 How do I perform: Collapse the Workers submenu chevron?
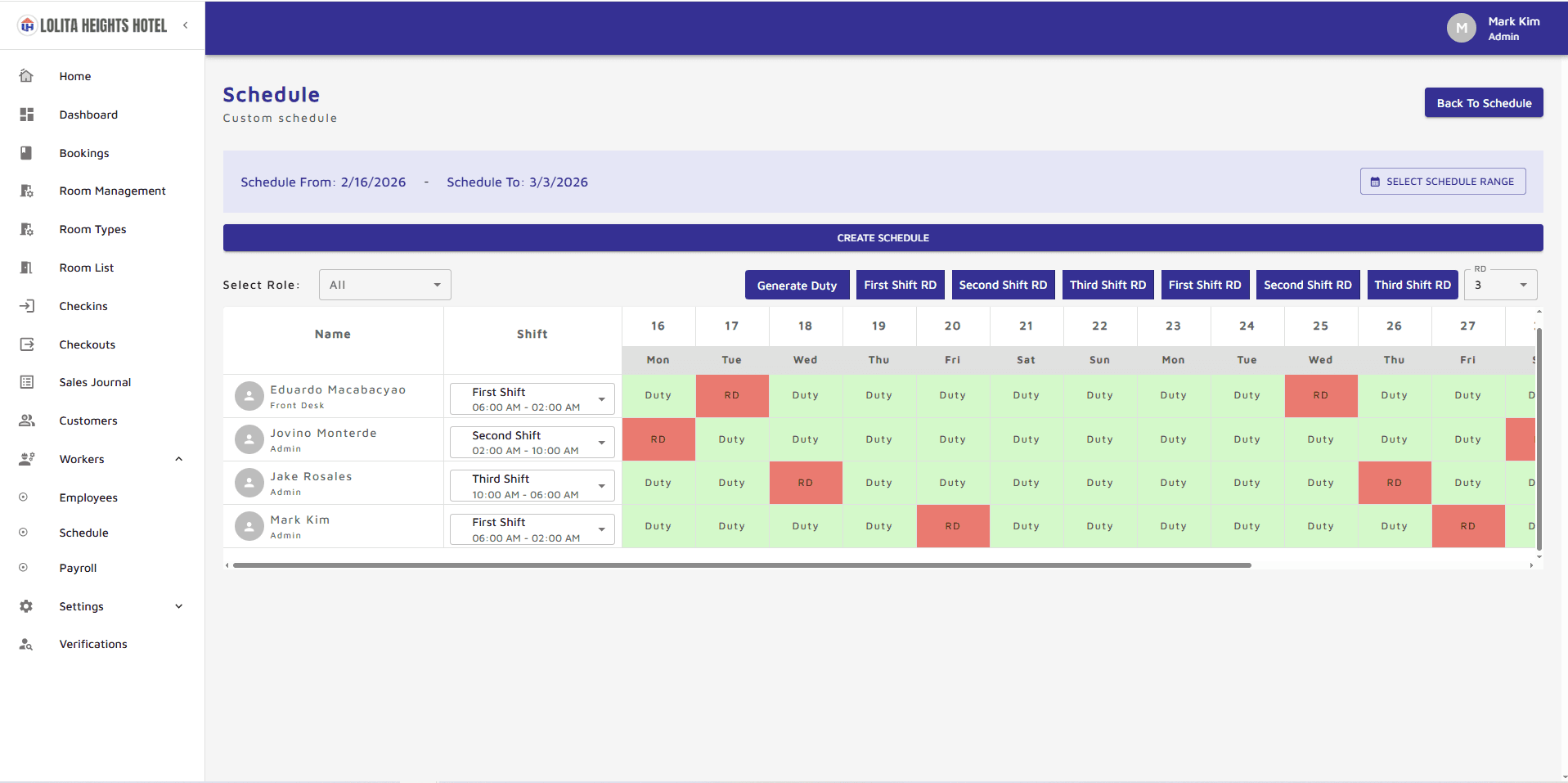pos(179,459)
